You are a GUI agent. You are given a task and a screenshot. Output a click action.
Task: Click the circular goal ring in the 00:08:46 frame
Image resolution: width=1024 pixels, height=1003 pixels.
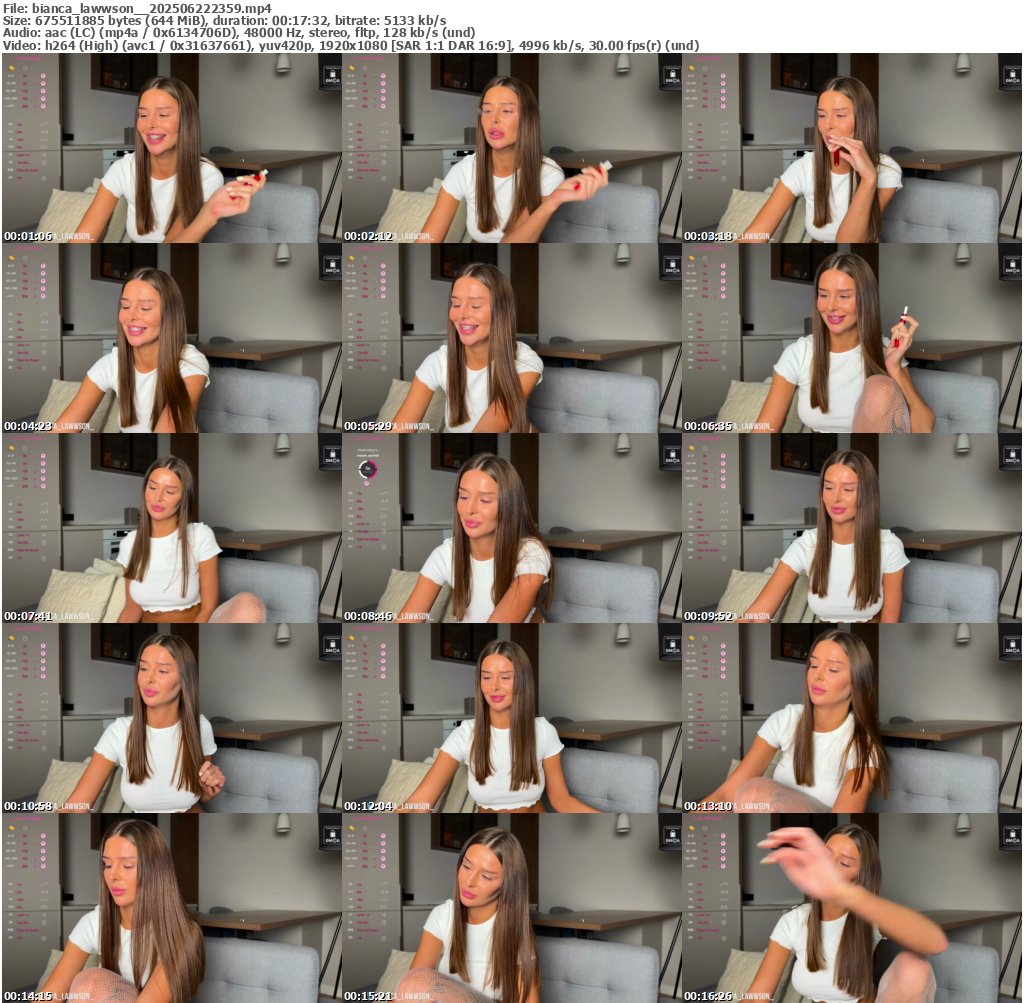pyautogui.click(x=367, y=468)
